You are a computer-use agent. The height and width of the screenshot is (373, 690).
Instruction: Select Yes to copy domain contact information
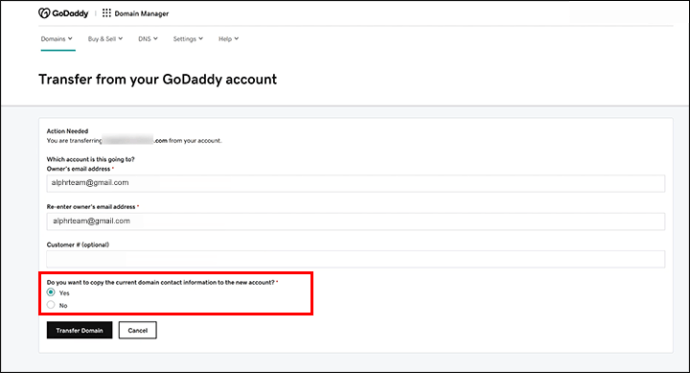(51, 293)
